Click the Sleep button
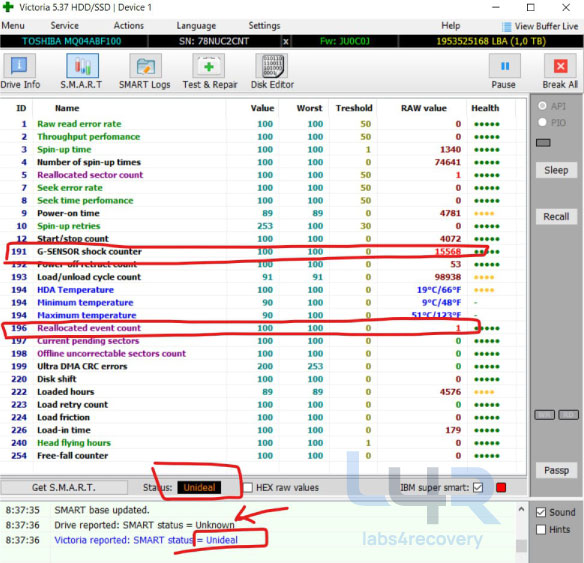The height and width of the screenshot is (563, 584). tap(556, 171)
